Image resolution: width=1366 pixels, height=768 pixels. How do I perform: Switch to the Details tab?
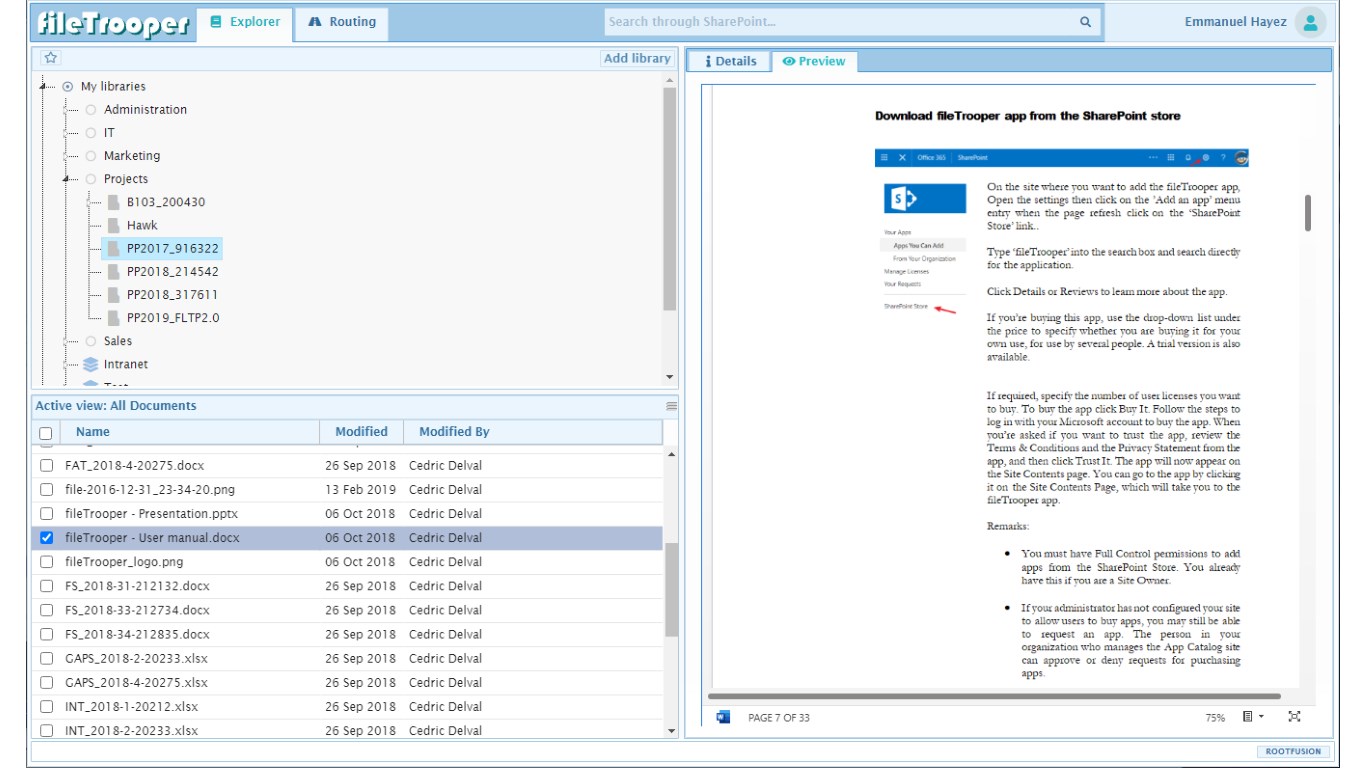[731, 61]
